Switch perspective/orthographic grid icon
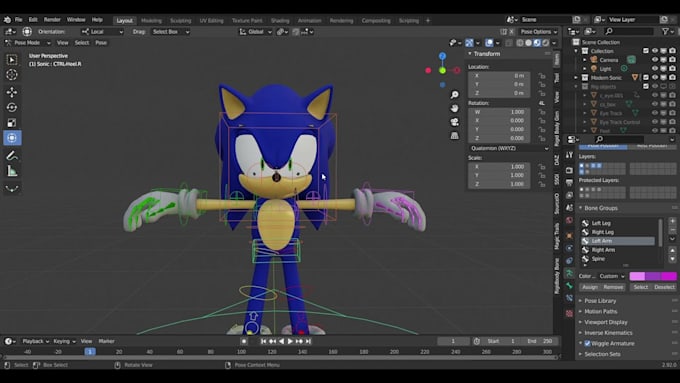Viewport: 680px width, 383px height. 454,136
